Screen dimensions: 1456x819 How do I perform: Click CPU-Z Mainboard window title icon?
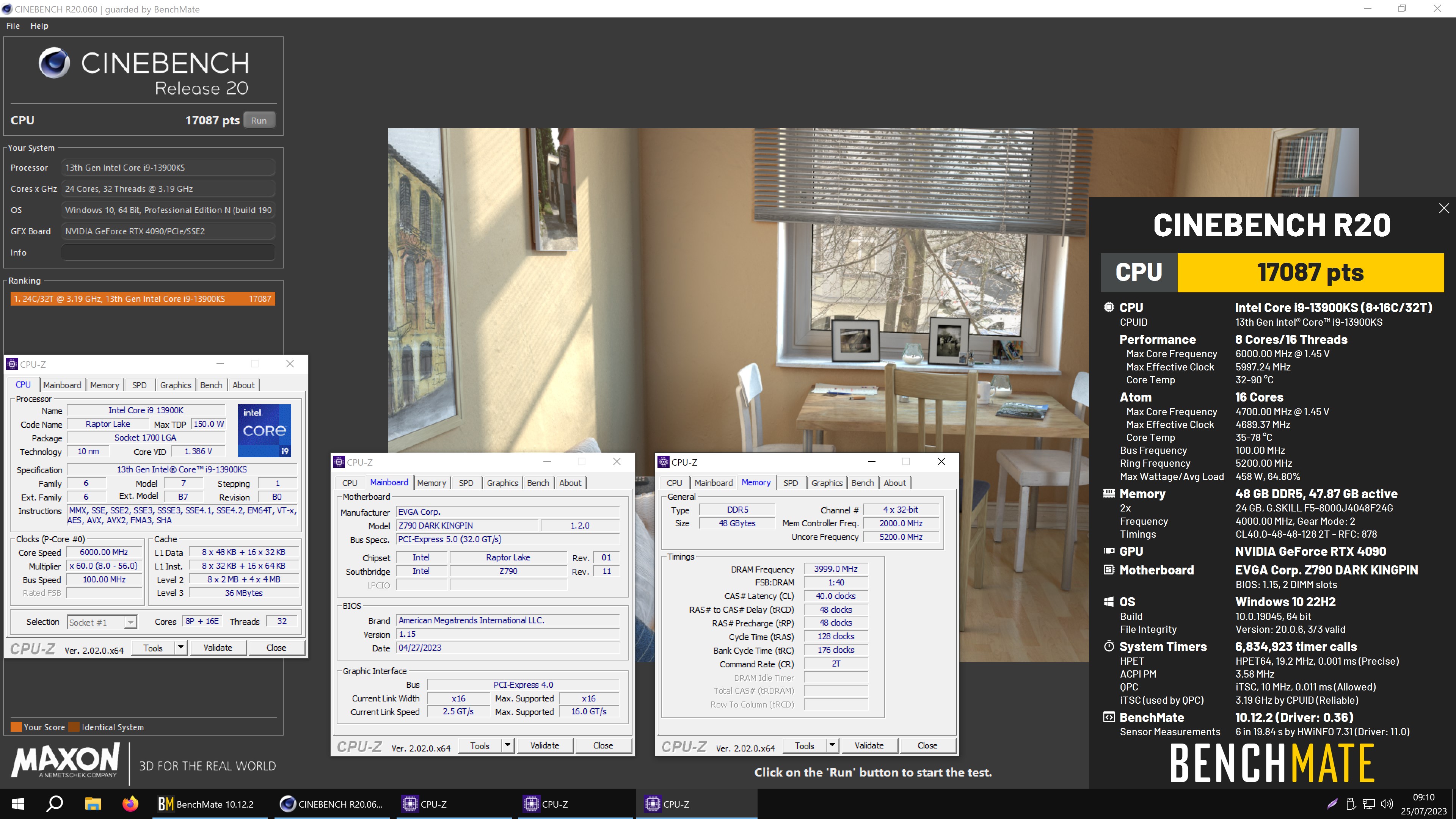(x=339, y=462)
